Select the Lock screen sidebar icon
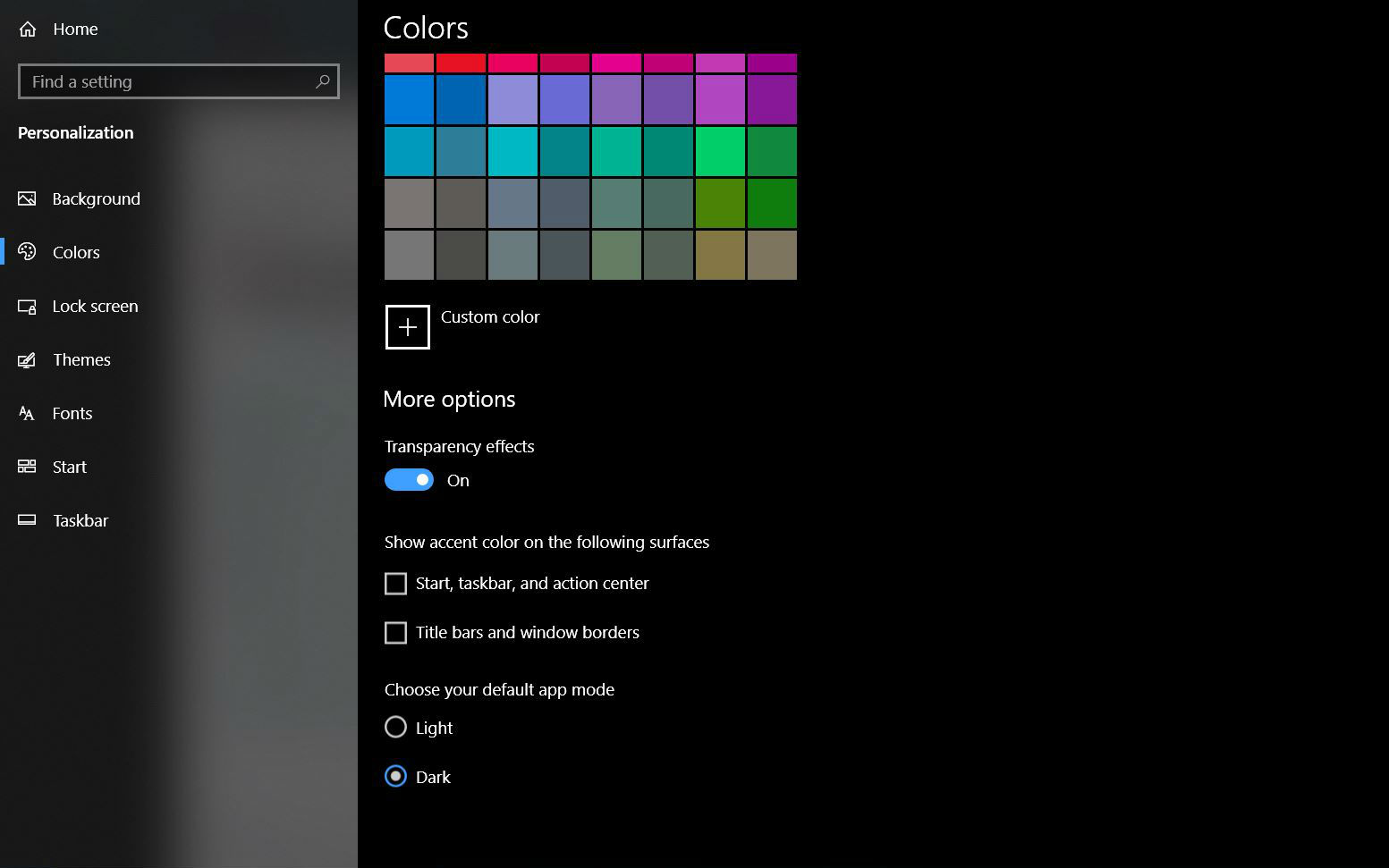 (x=26, y=306)
